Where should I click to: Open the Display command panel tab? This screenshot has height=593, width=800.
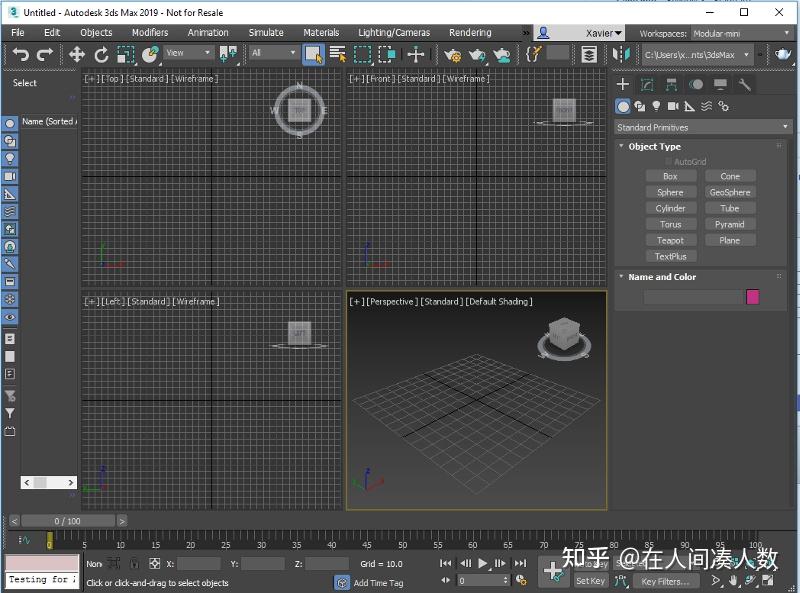[720, 84]
